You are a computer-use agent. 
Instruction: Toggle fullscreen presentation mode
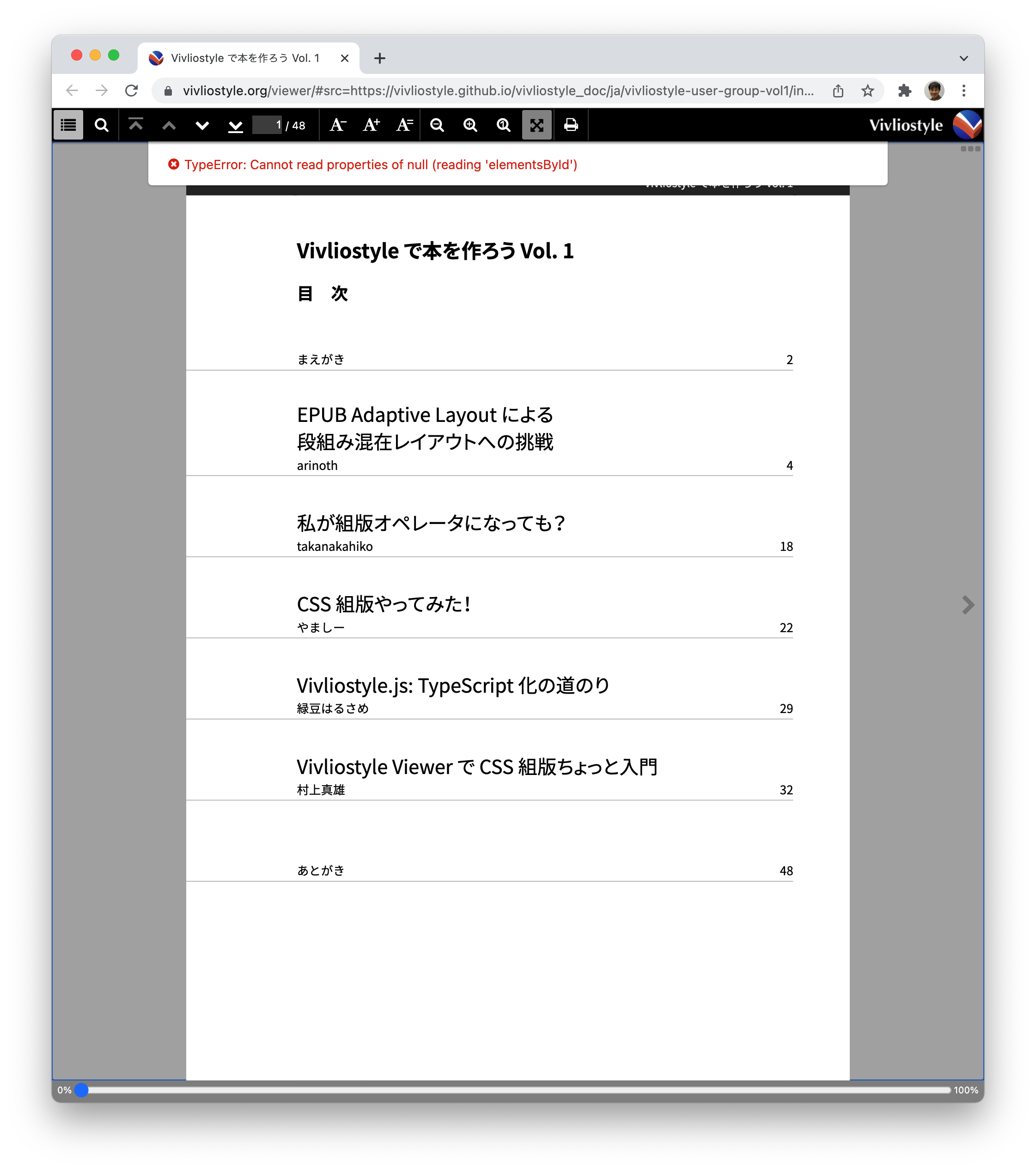pyautogui.click(x=536, y=125)
